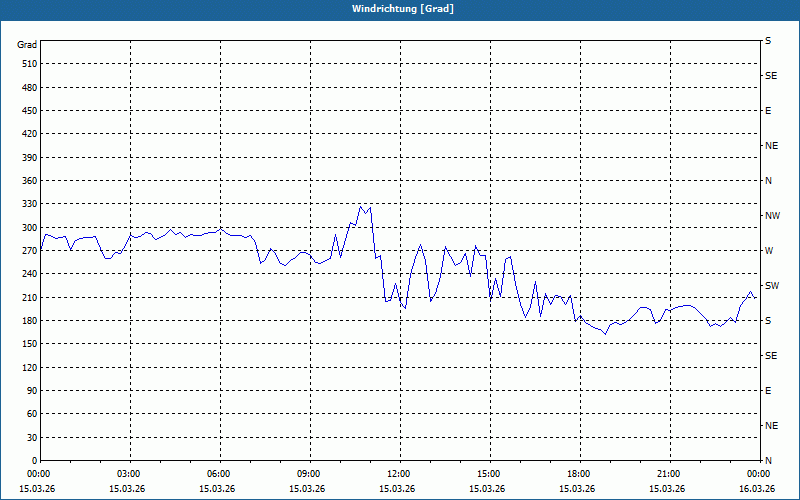Click the 120 y-axis value
The width and height of the screenshot is (800, 500).
click(x=30, y=367)
